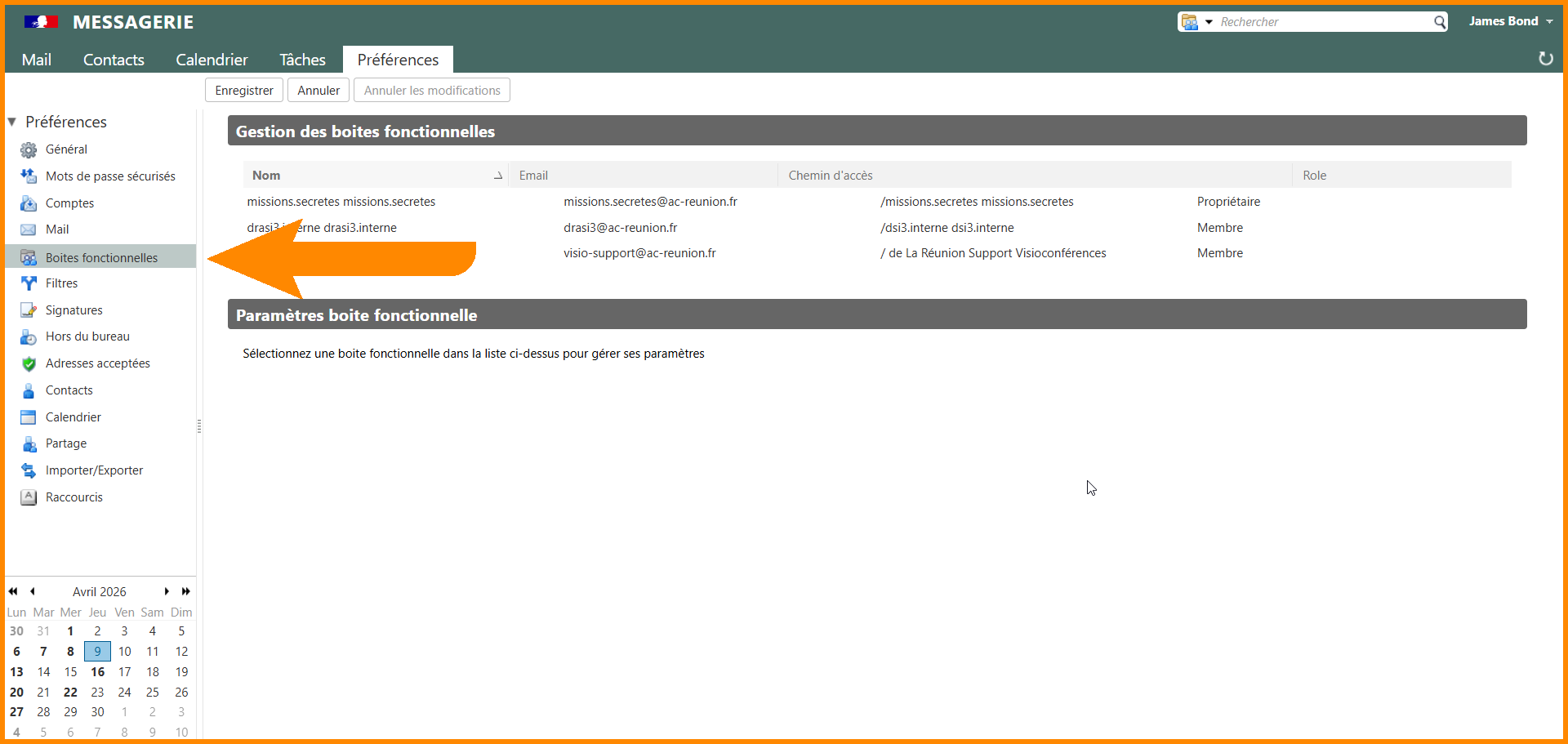The image size is (1568, 744).
Task: Open Filtres via its funnel icon
Action: click(x=29, y=283)
